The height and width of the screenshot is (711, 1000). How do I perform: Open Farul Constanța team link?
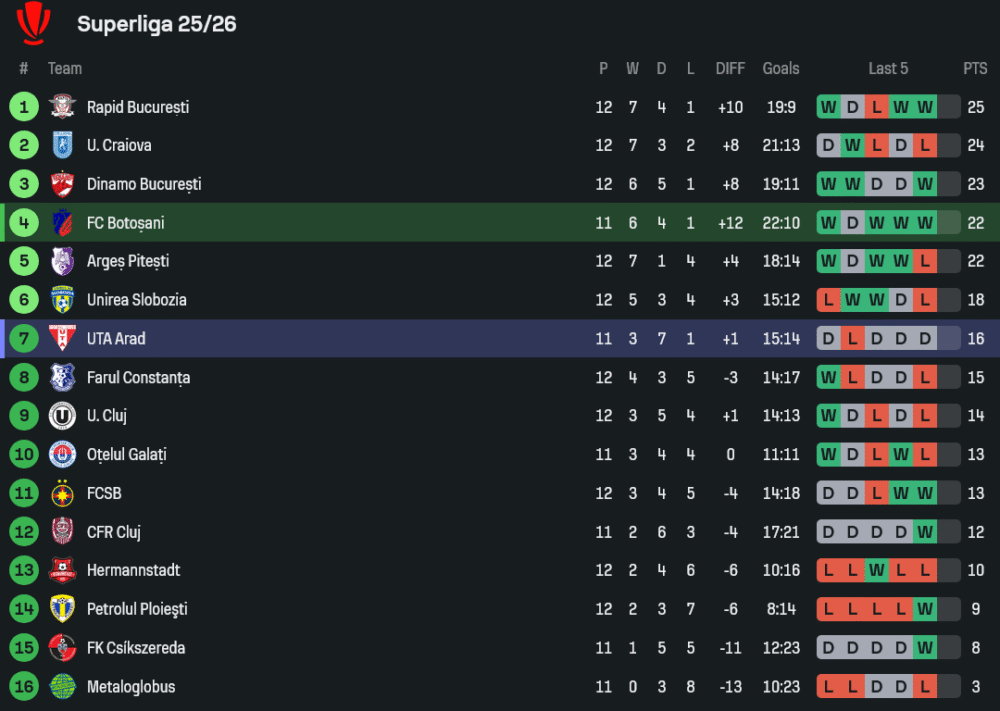[138, 377]
